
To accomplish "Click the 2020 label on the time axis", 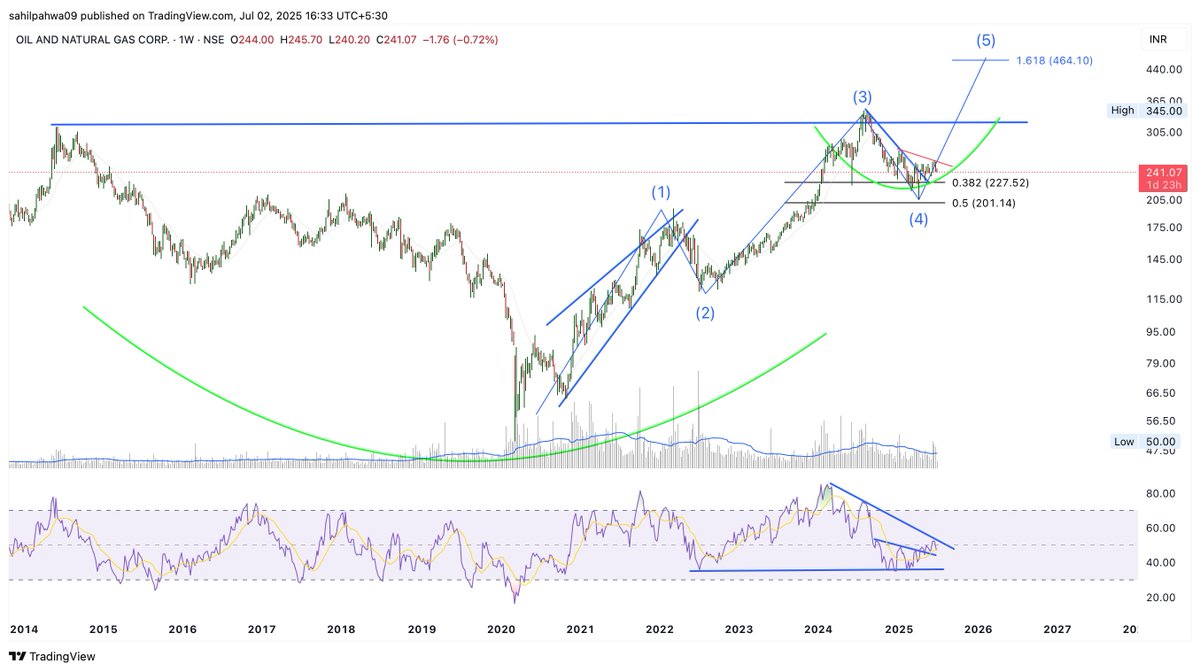I will click(501, 630).
